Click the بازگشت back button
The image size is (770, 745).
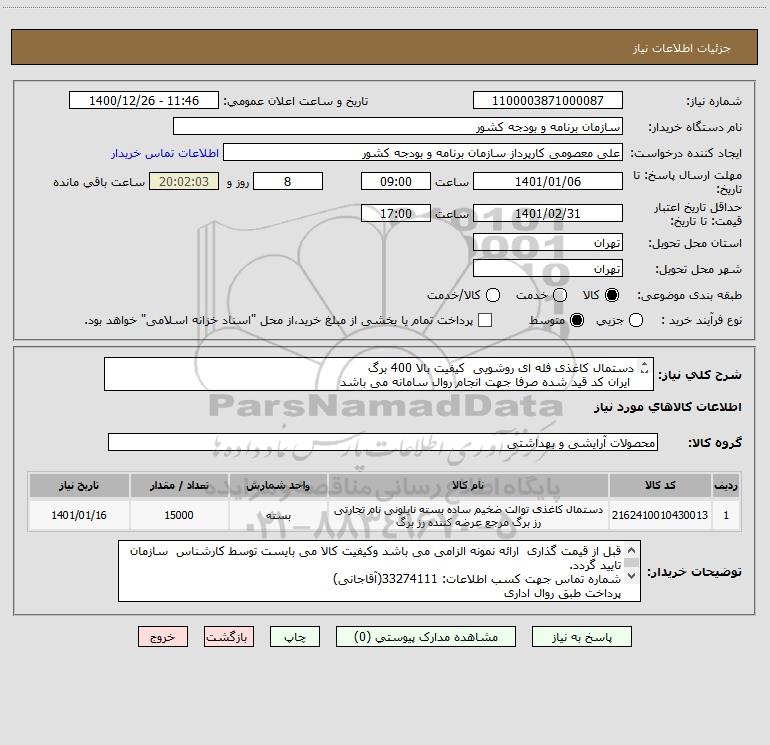point(229,637)
